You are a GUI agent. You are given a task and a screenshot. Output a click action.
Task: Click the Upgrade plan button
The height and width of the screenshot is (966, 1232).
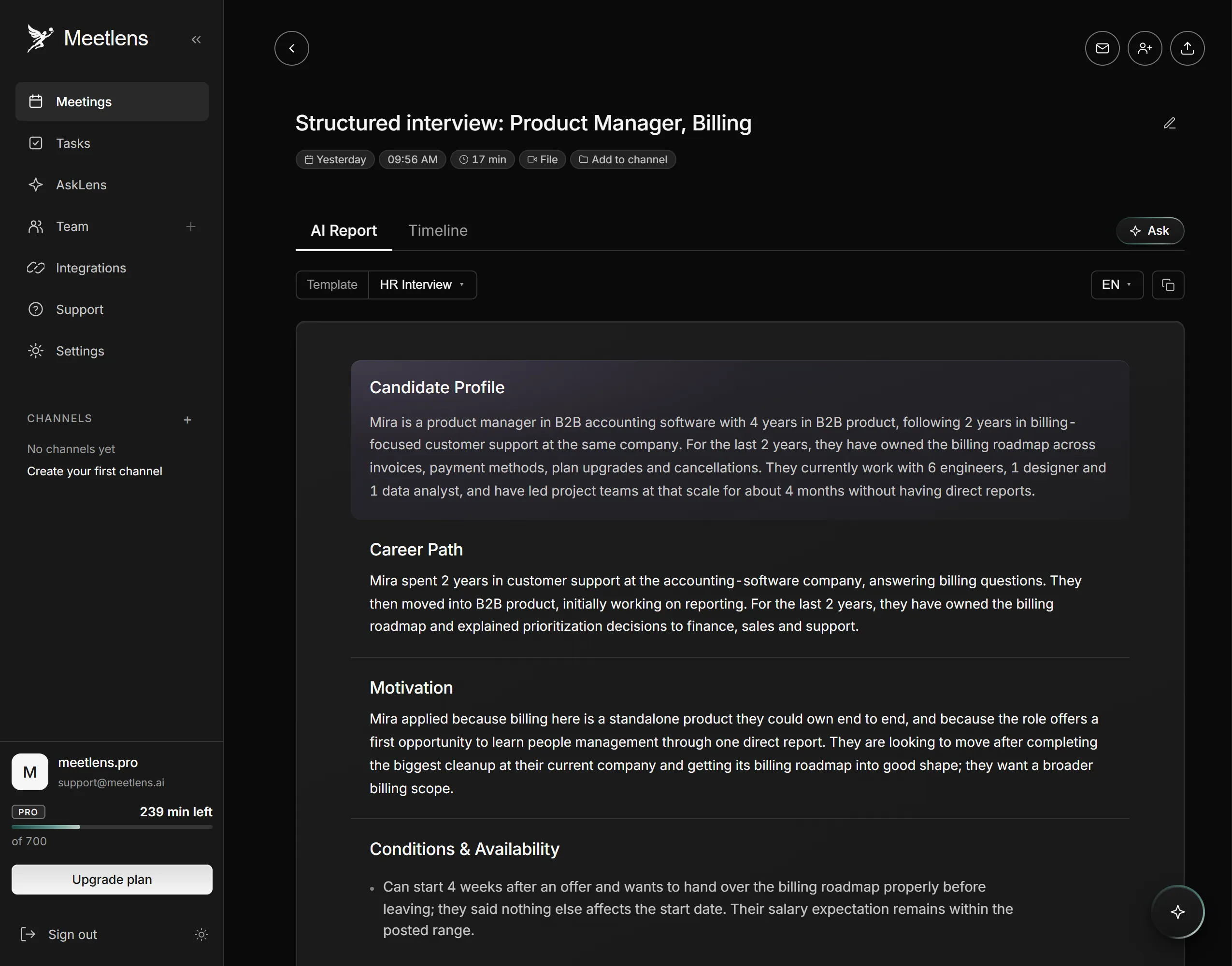pos(112,880)
